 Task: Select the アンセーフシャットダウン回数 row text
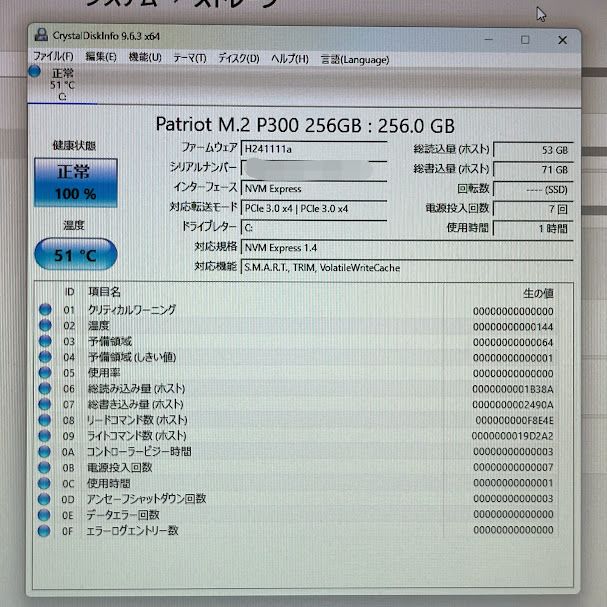[x=146, y=499]
